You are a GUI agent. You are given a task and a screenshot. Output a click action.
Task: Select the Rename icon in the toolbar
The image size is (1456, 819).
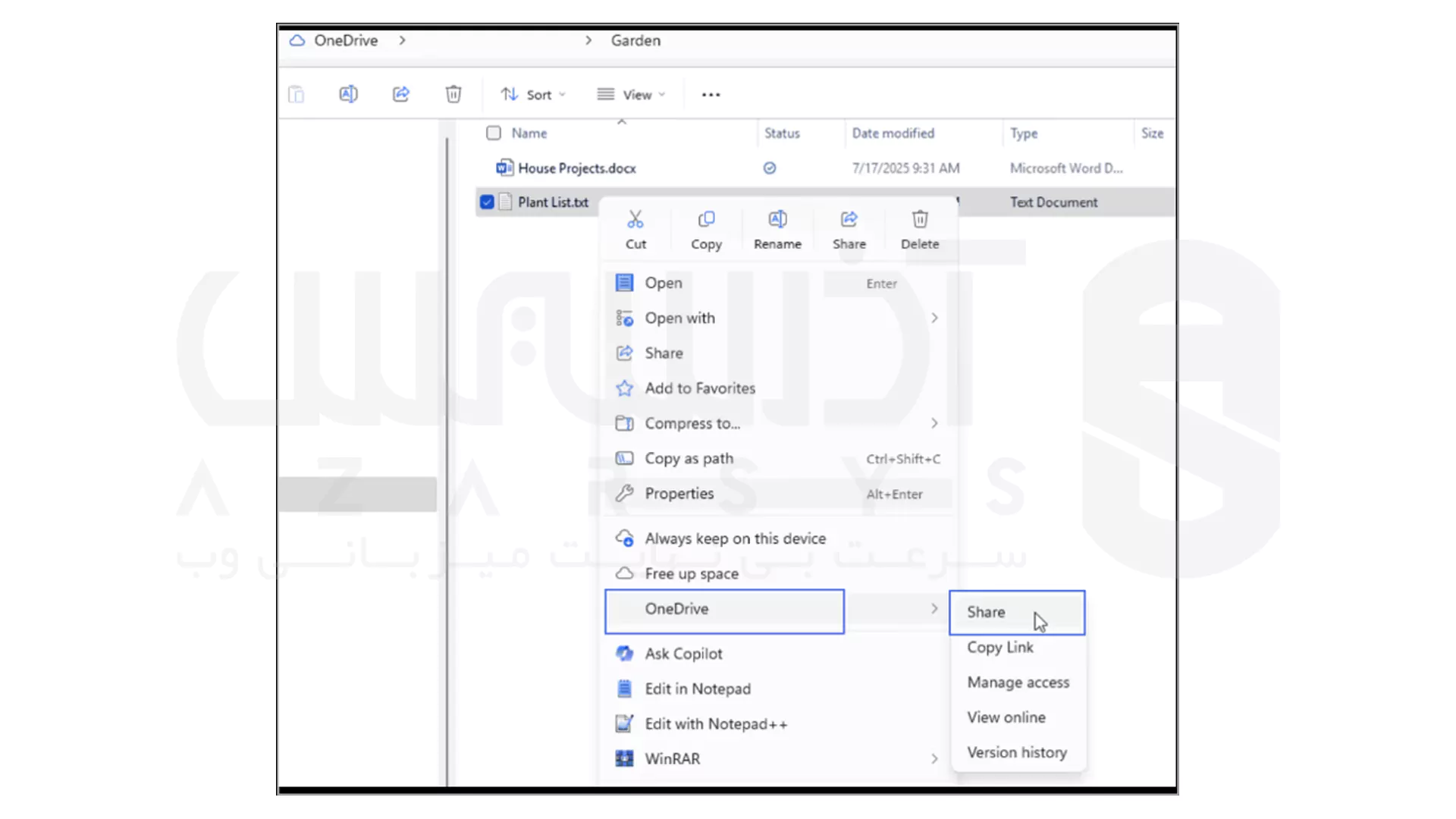(x=348, y=94)
